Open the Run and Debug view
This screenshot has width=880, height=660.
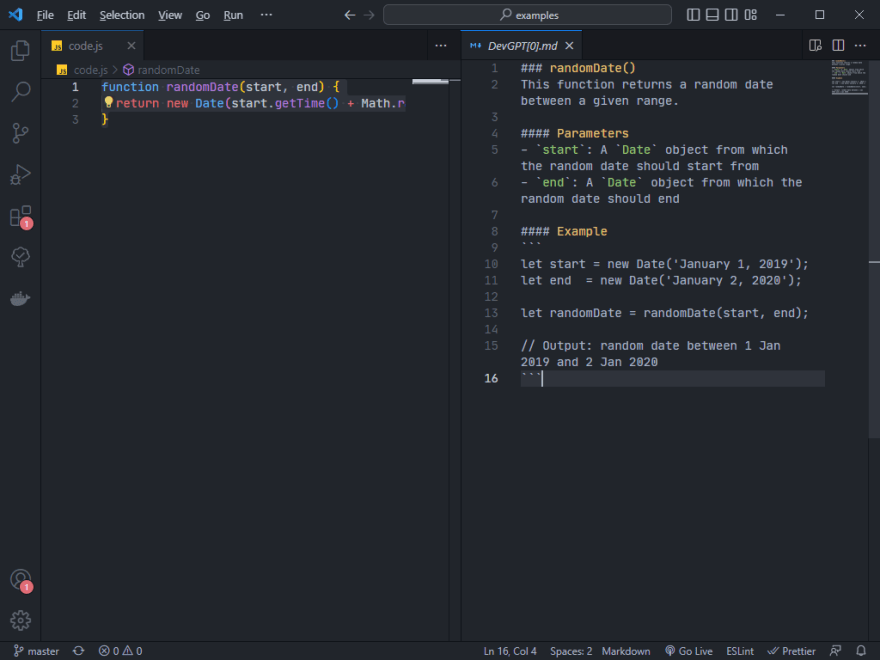tap(20, 175)
